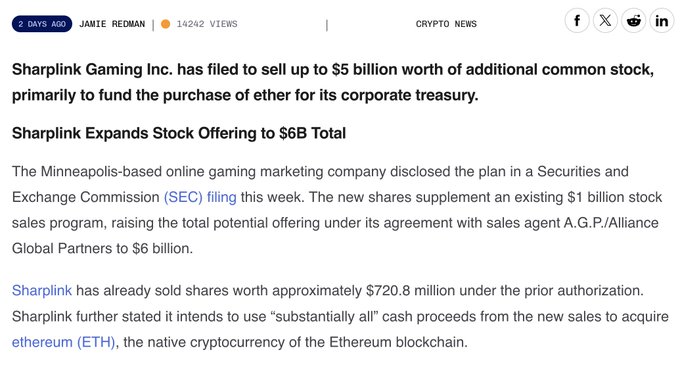Click the paragraph beginning The Minneapolis-based

(x=337, y=210)
